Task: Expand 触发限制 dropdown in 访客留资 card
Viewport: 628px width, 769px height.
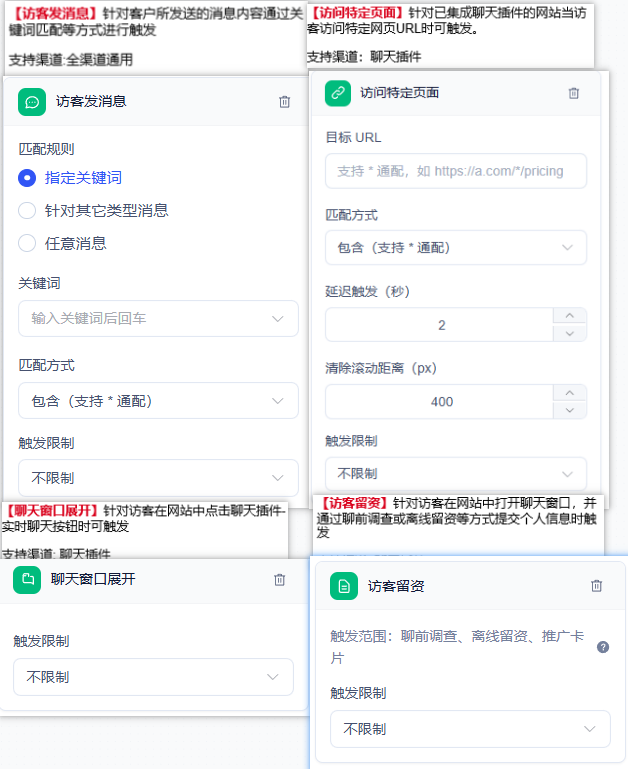Action: click(x=471, y=729)
